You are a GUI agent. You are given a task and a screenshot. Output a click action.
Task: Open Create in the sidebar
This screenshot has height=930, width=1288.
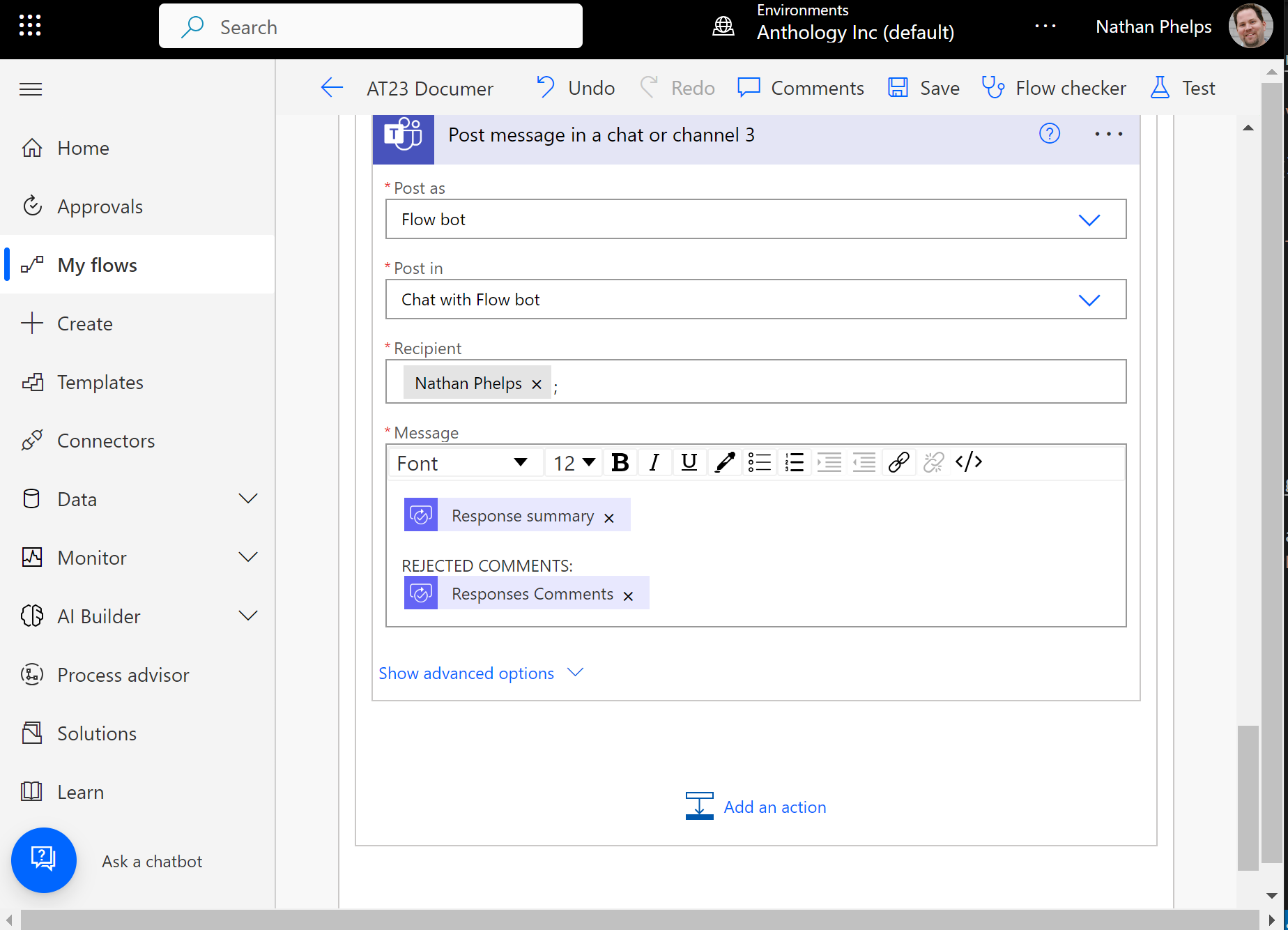click(138, 323)
